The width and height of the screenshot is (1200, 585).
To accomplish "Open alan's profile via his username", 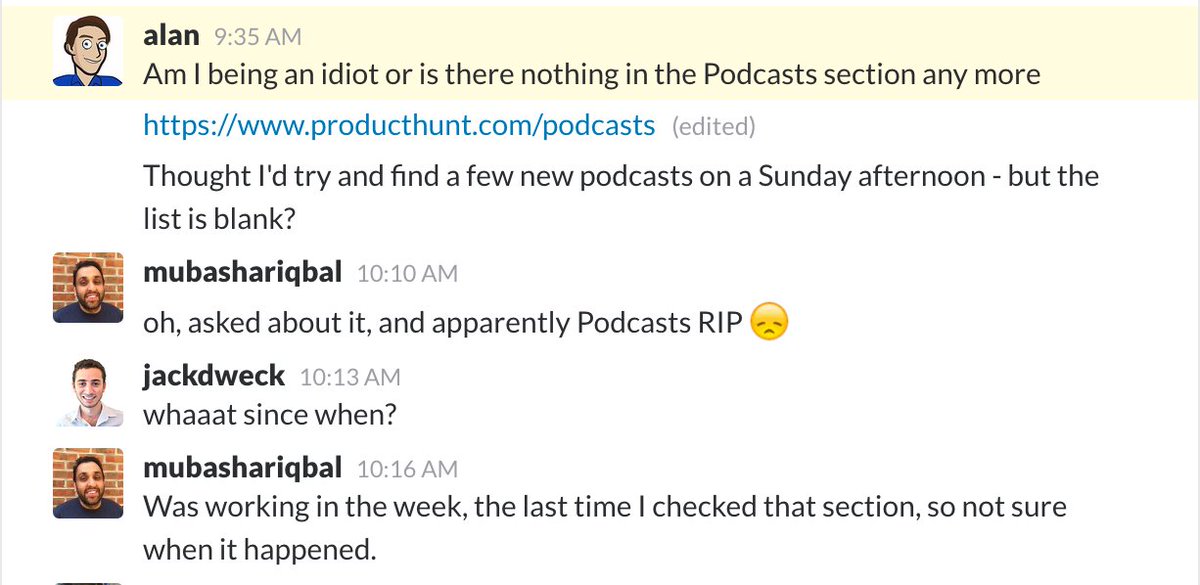I will 172,37.
